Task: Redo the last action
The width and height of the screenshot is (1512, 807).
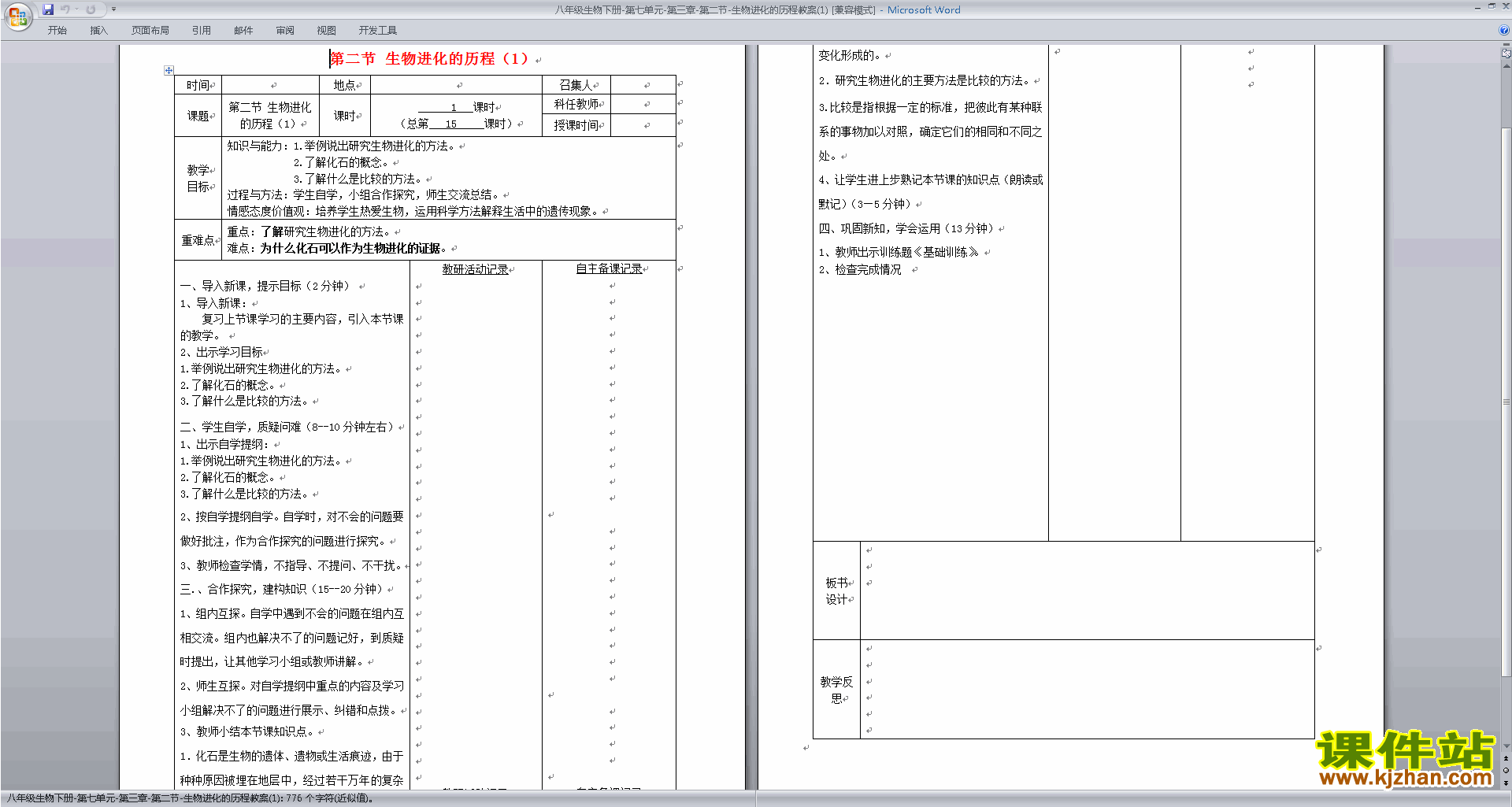Action: click(x=91, y=9)
